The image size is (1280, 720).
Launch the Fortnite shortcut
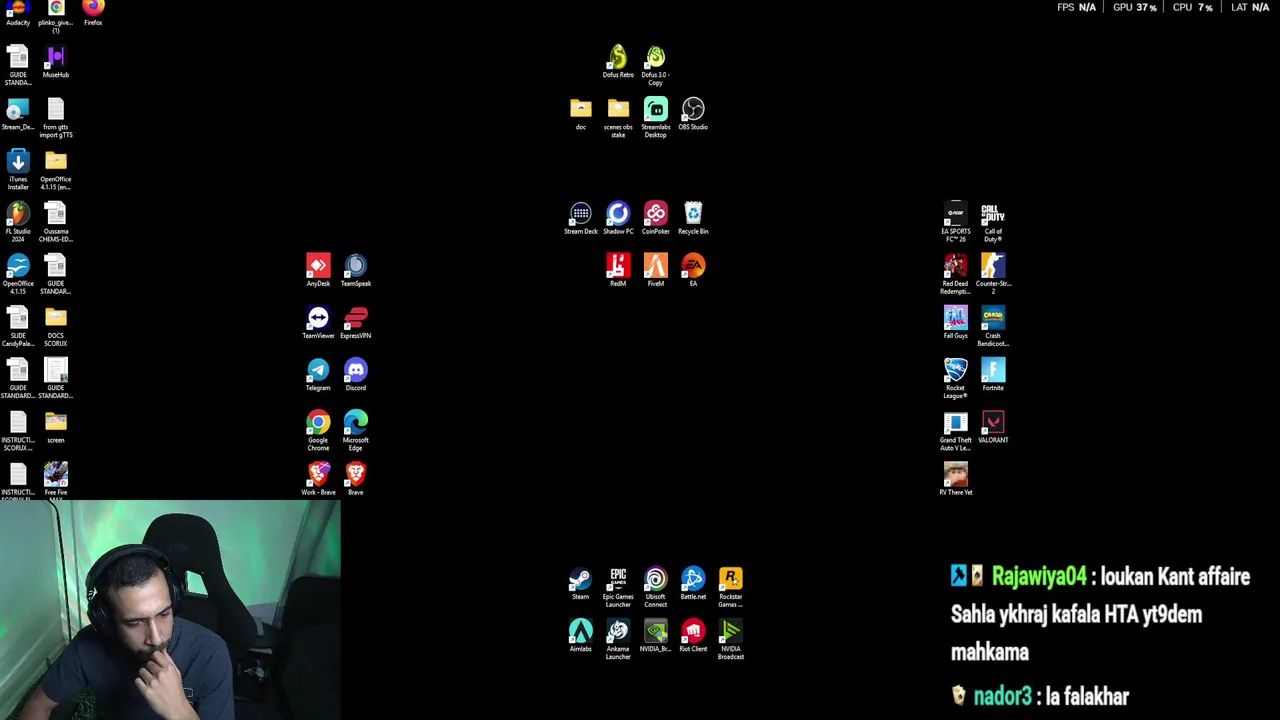pos(993,375)
